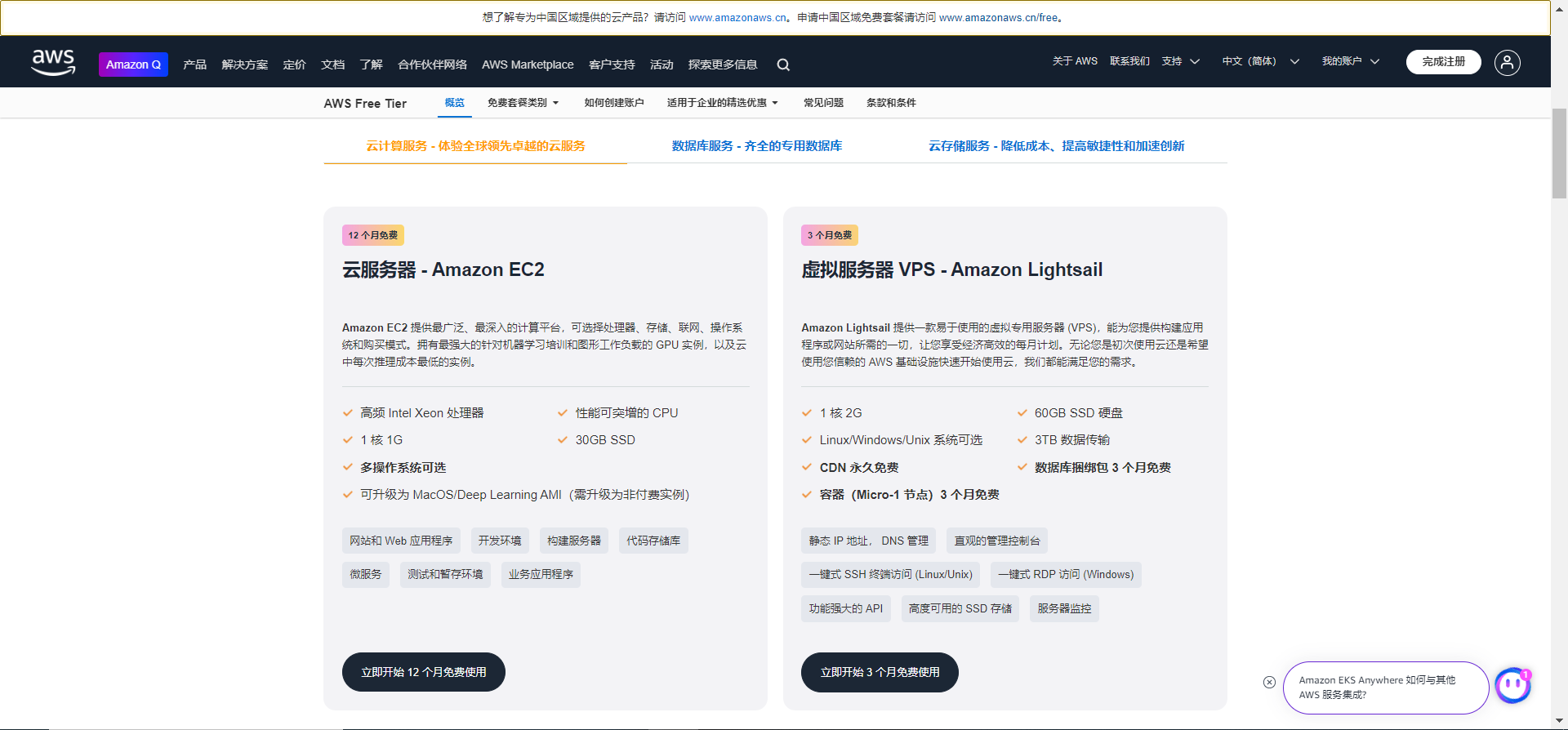Open www.amazonaws.cn/free link in banner

pos(998,17)
